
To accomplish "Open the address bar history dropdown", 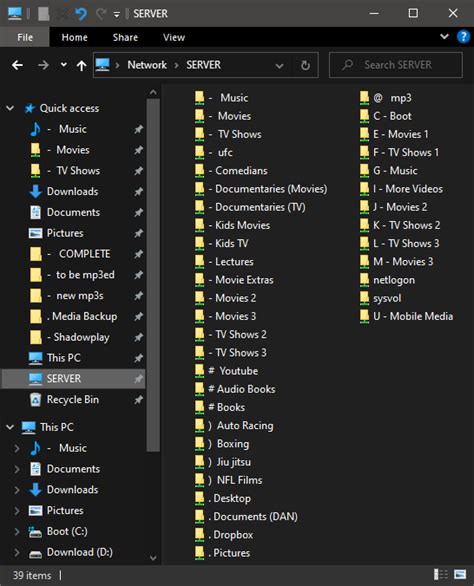I will [x=279, y=66].
